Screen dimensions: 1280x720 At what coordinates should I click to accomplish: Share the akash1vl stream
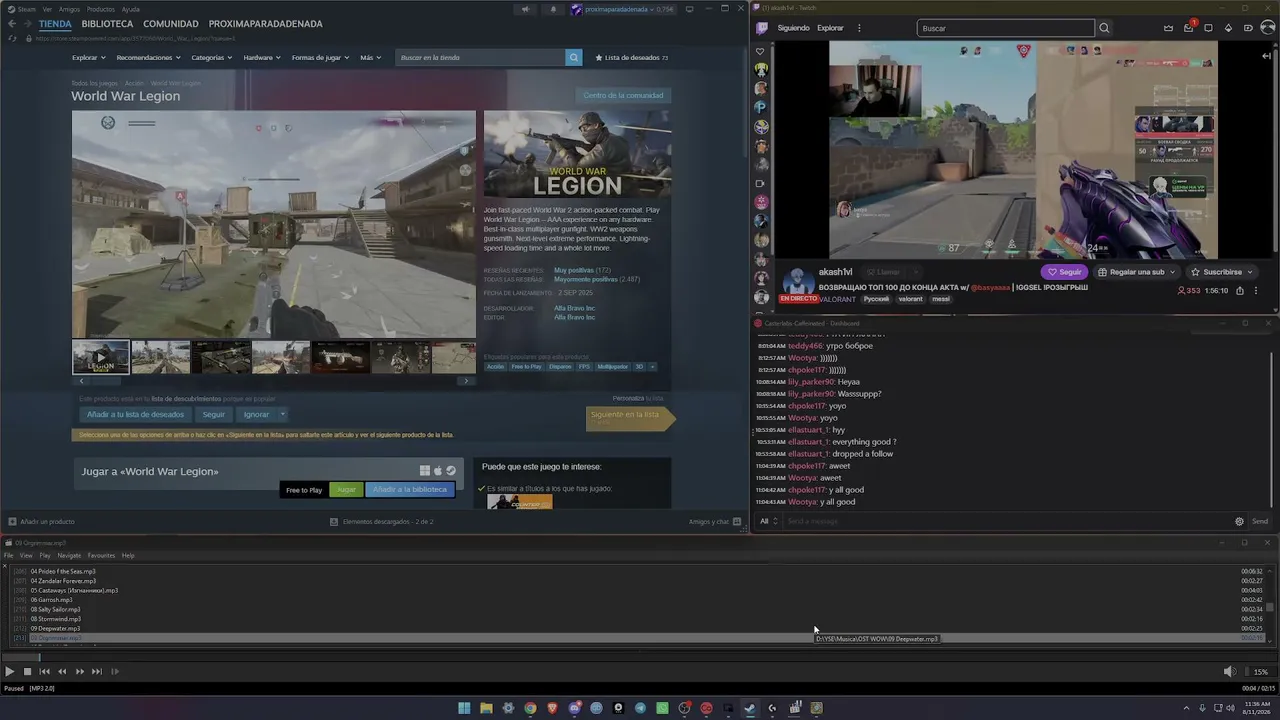(x=1240, y=291)
